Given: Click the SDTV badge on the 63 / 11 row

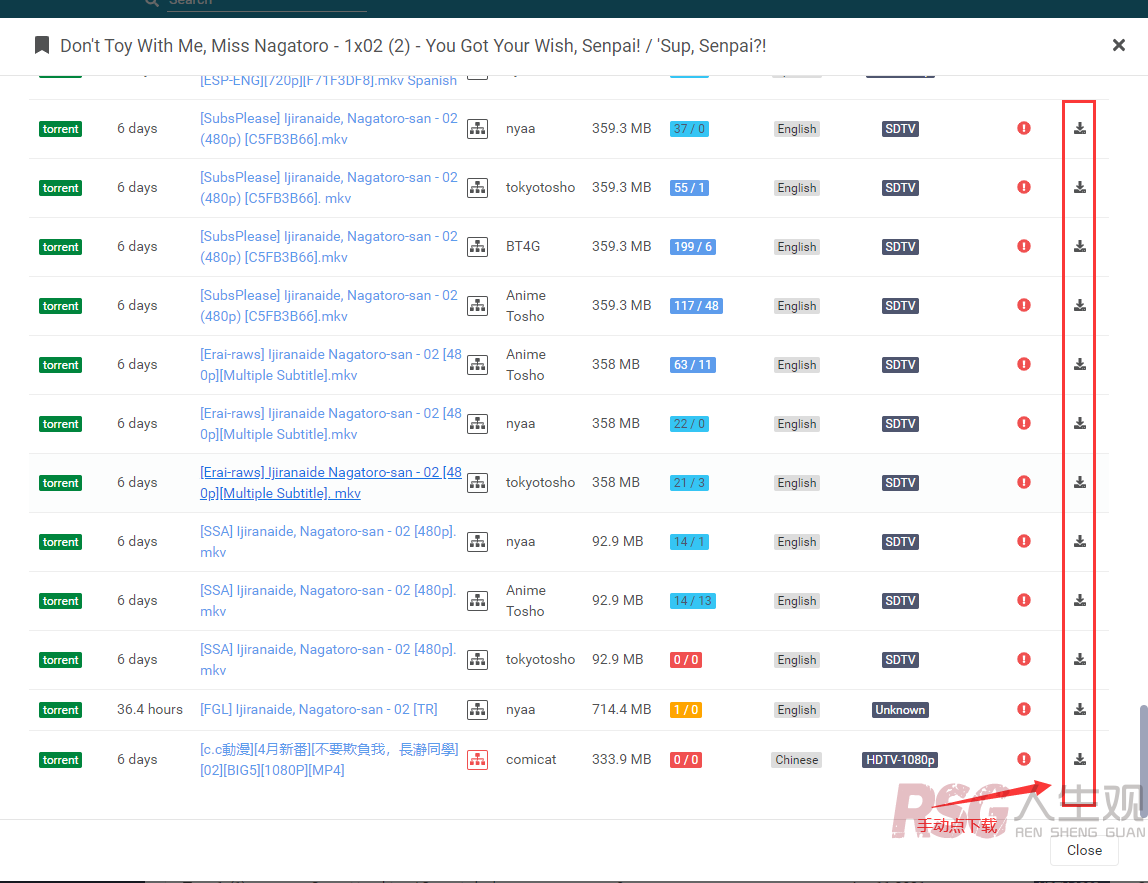Looking at the screenshot, I should [x=900, y=365].
